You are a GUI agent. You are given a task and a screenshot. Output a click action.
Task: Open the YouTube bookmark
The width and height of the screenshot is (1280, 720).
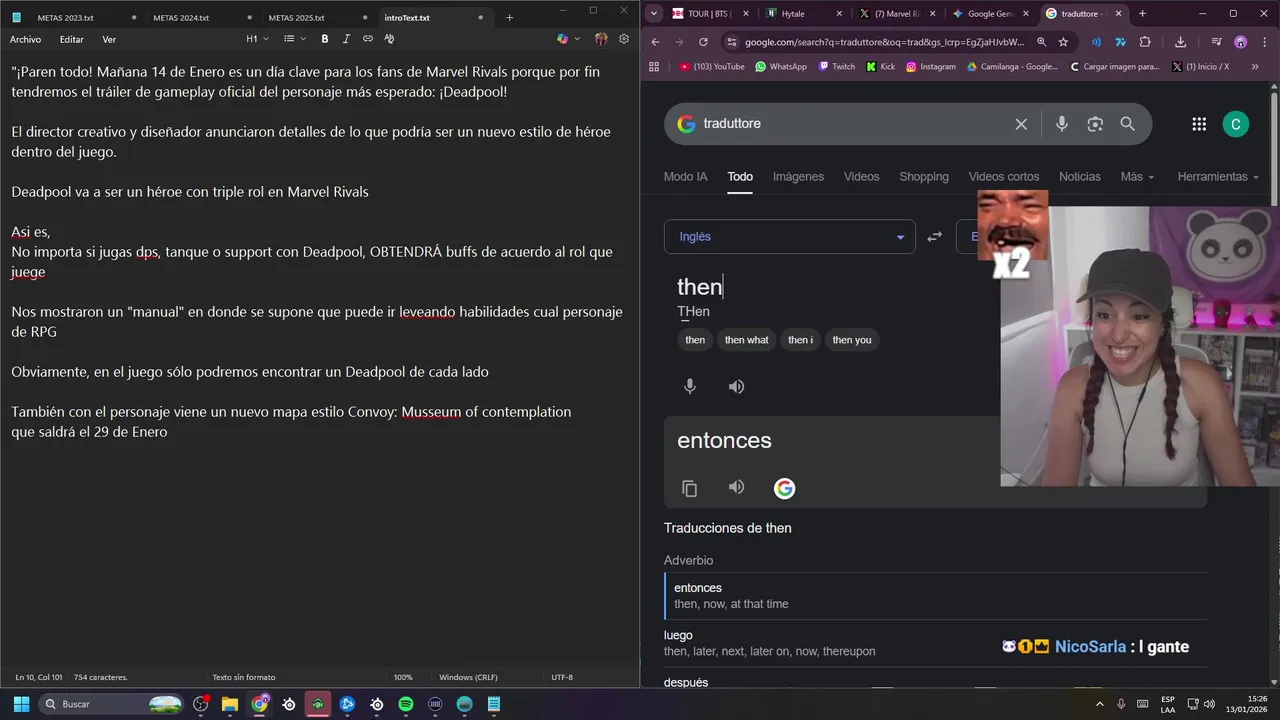click(x=711, y=67)
